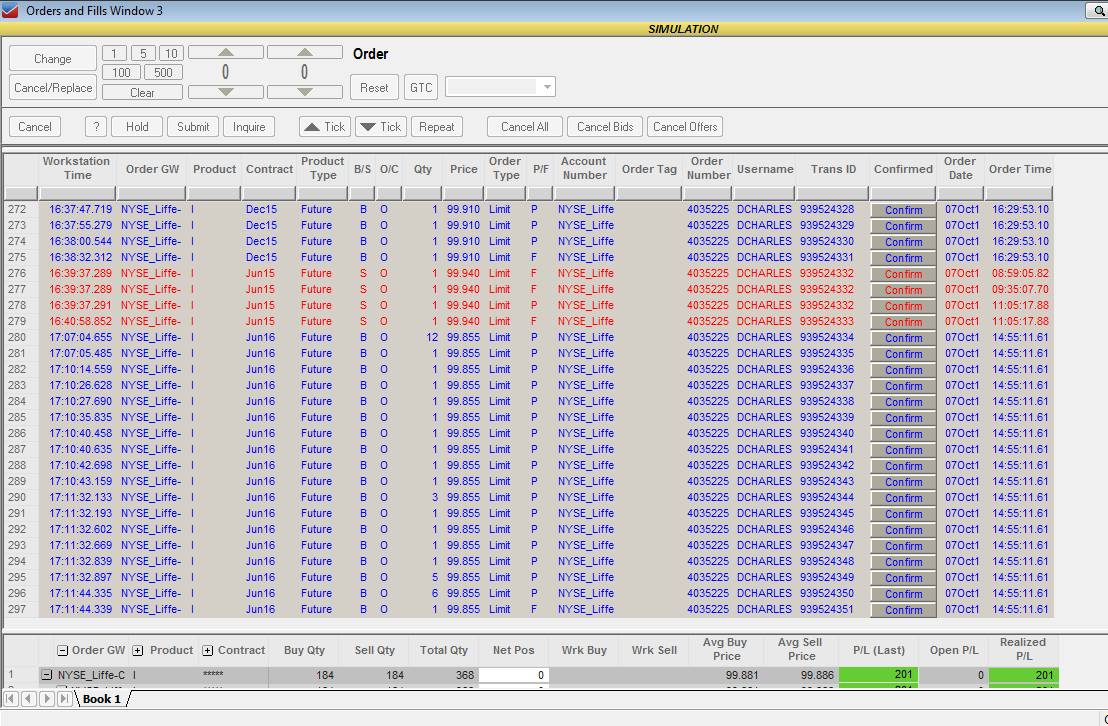Screen dimensions: 1108x726
Task: Confirm the order in row 276
Action: tap(903, 274)
